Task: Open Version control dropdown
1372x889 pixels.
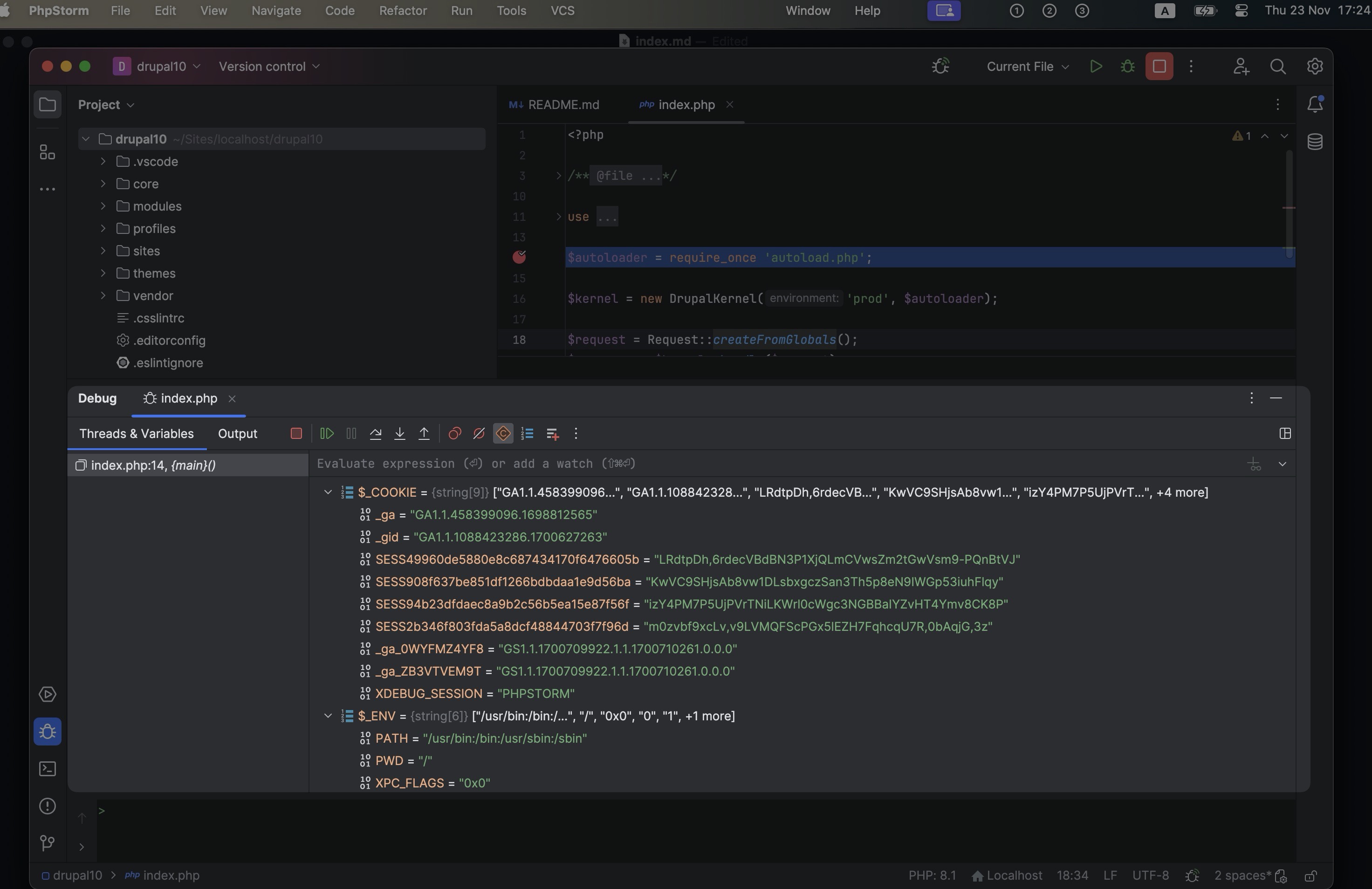Action: (x=269, y=66)
